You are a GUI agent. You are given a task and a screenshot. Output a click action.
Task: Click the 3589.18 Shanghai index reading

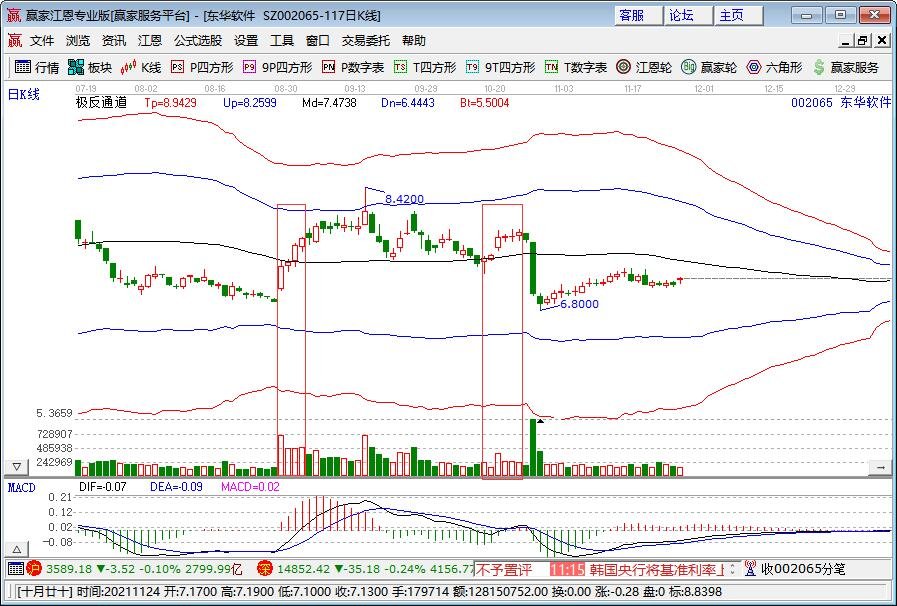(x=69, y=569)
